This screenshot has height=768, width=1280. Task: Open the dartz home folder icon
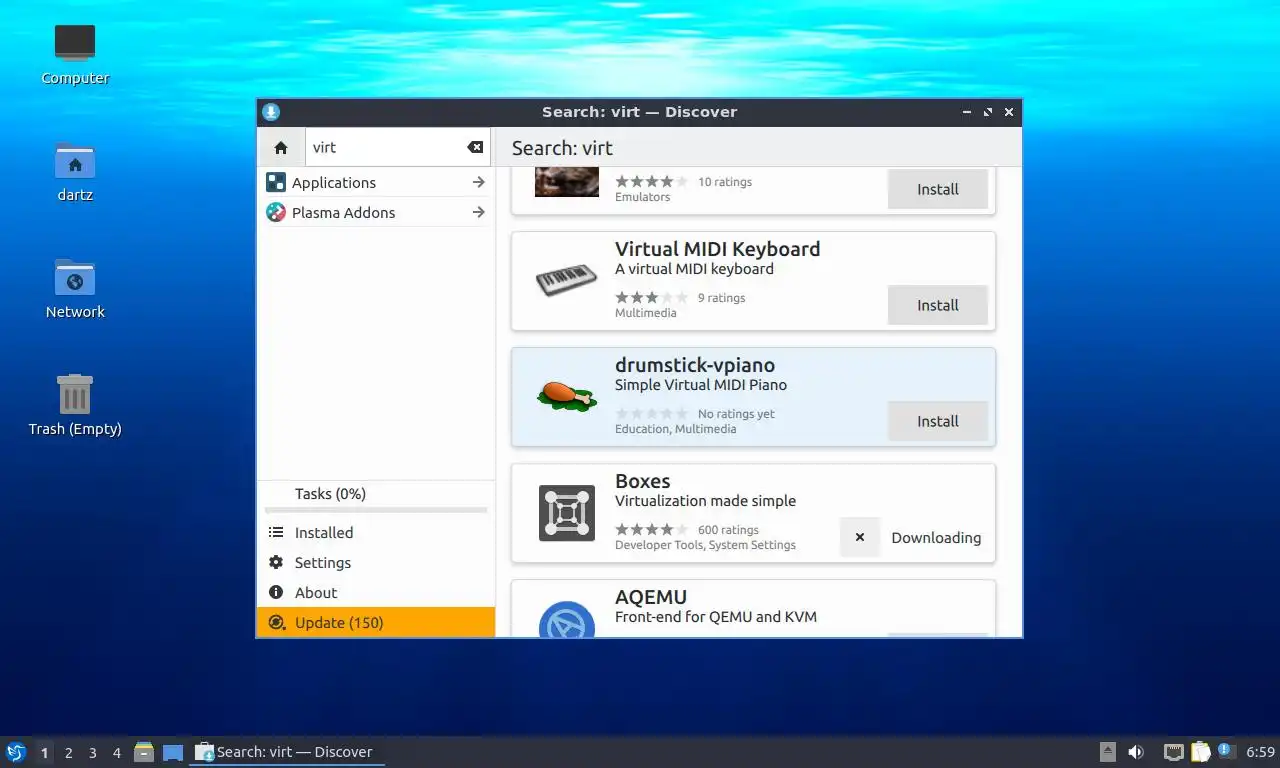point(75,161)
